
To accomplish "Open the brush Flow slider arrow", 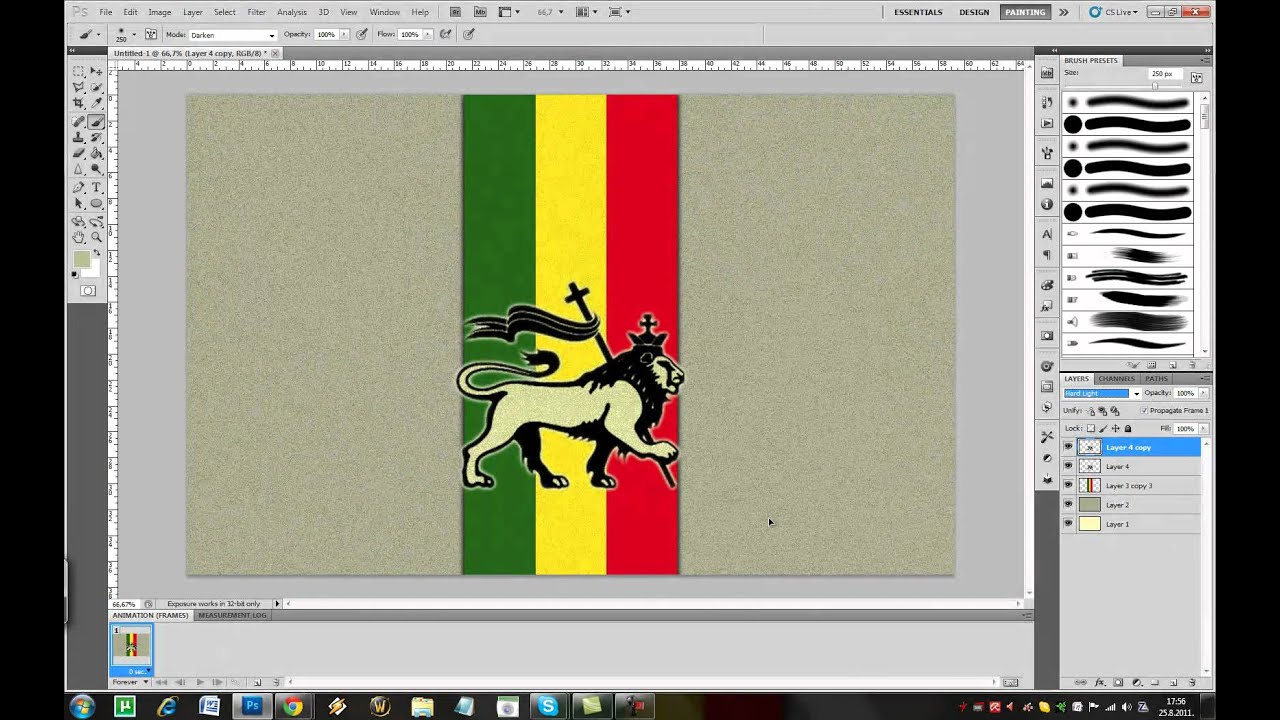I will tap(428, 34).
